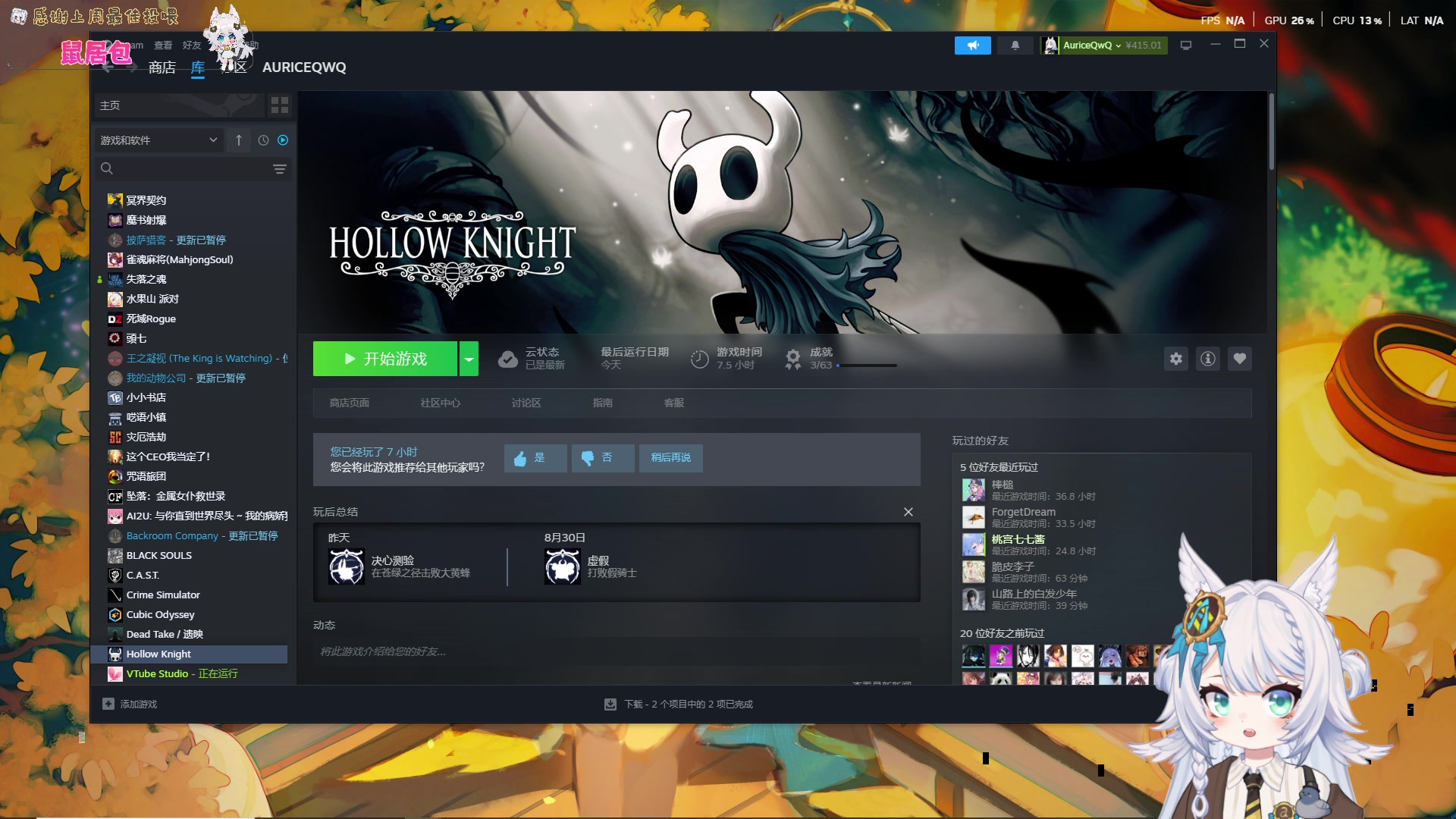The width and height of the screenshot is (1456, 819).
Task: Click the library search magnifier icon
Action: pyautogui.click(x=107, y=168)
